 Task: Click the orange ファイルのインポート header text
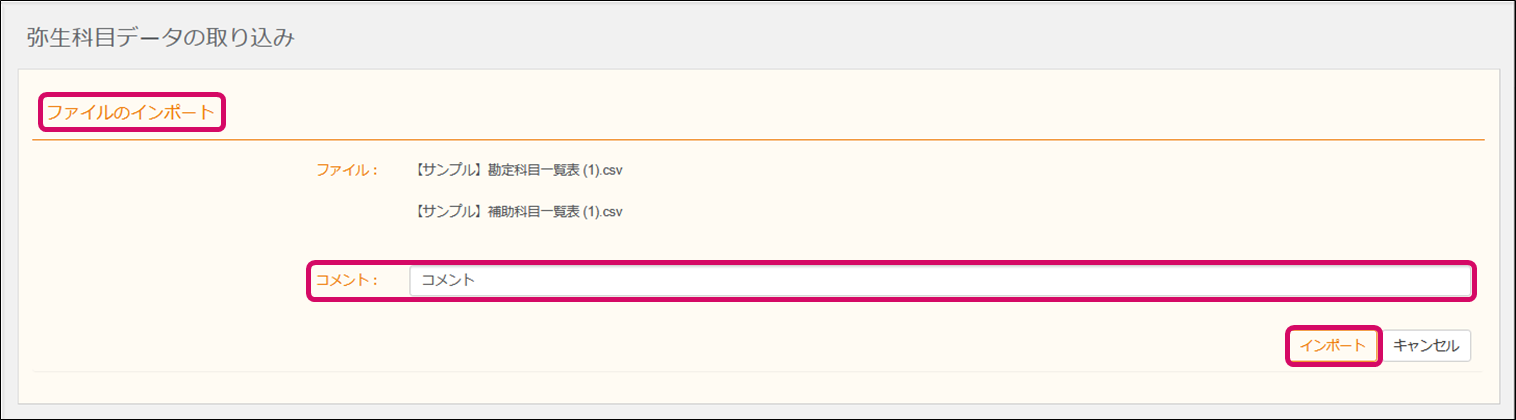[131, 112]
